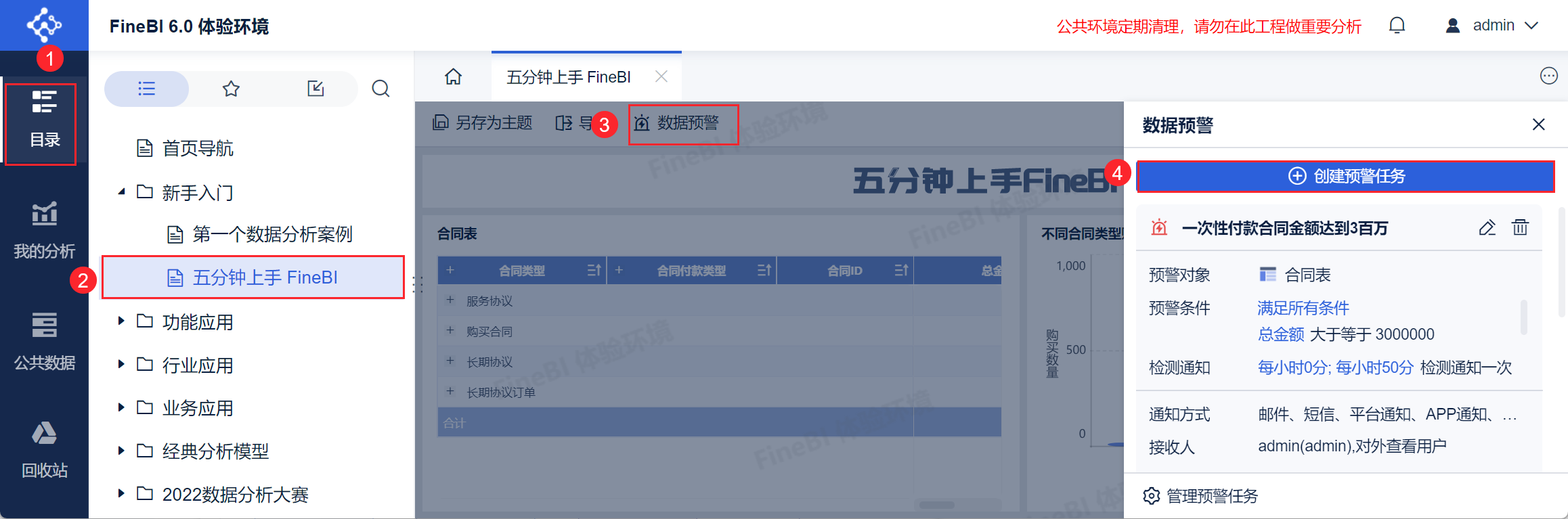Click 满足所有条件 link

pyautogui.click(x=1303, y=308)
